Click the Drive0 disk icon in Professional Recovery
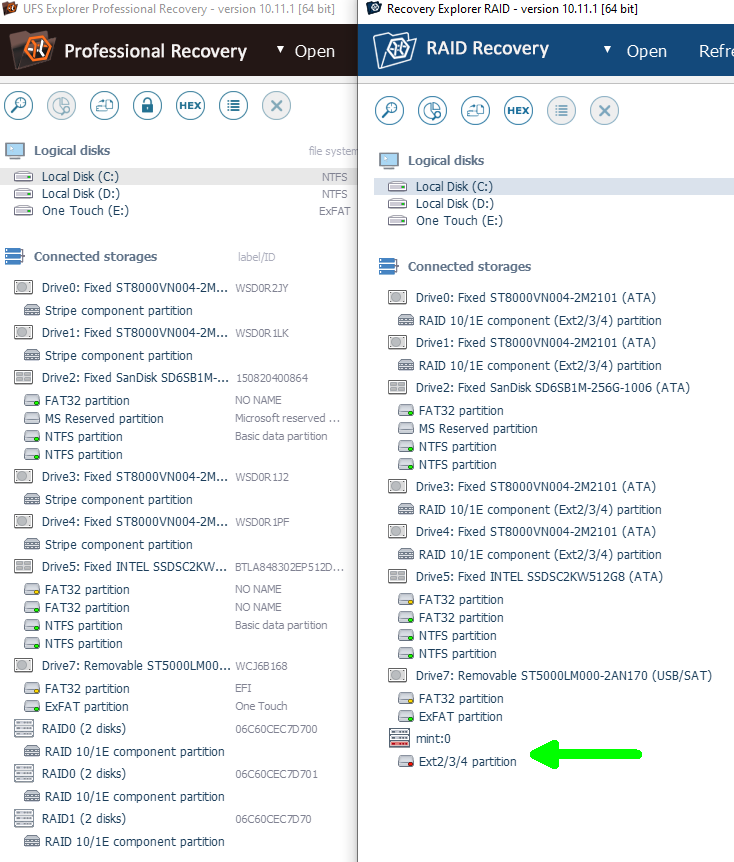This screenshot has width=734, height=862. tap(23, 287)
